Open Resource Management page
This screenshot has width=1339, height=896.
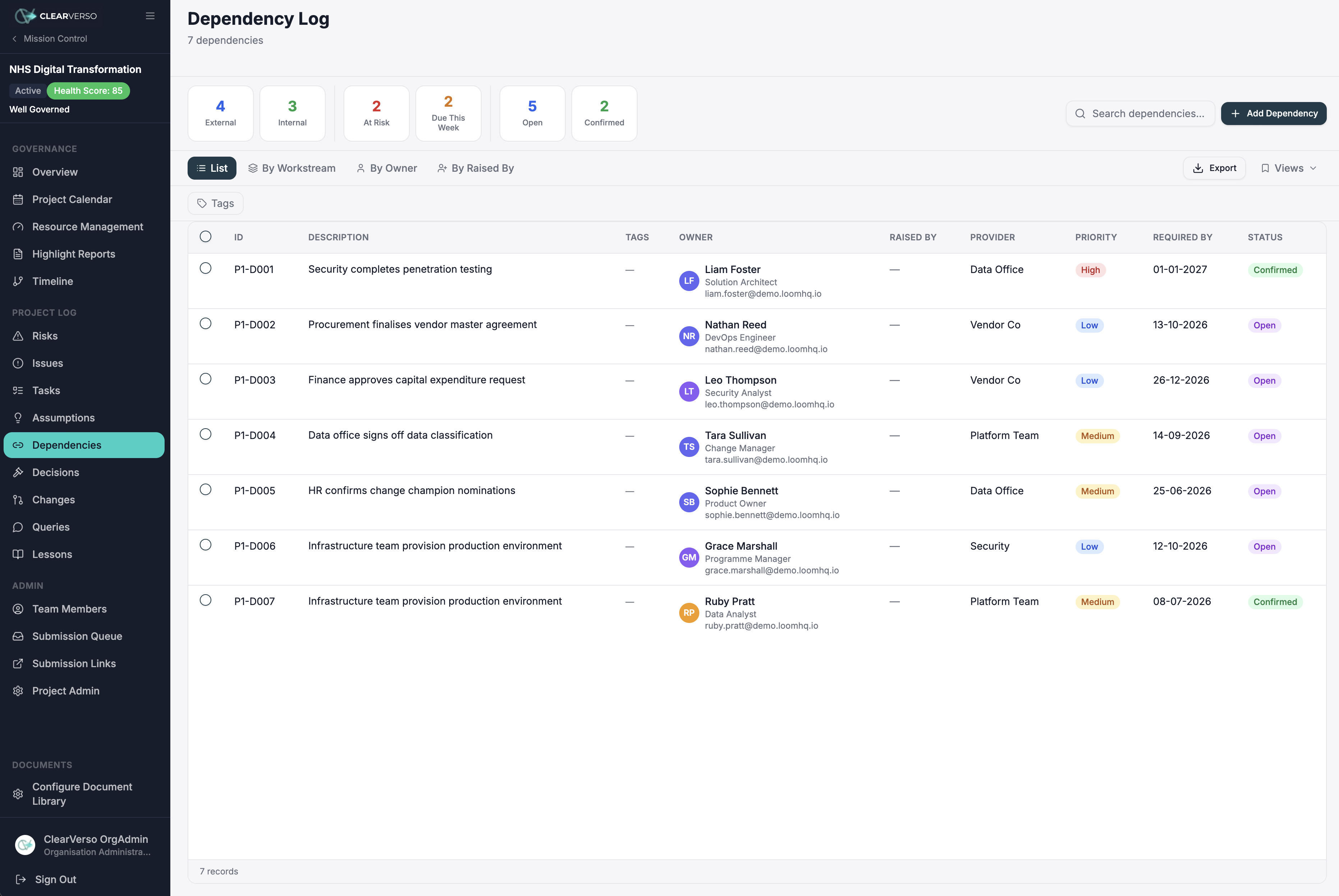tap(83, 227)
